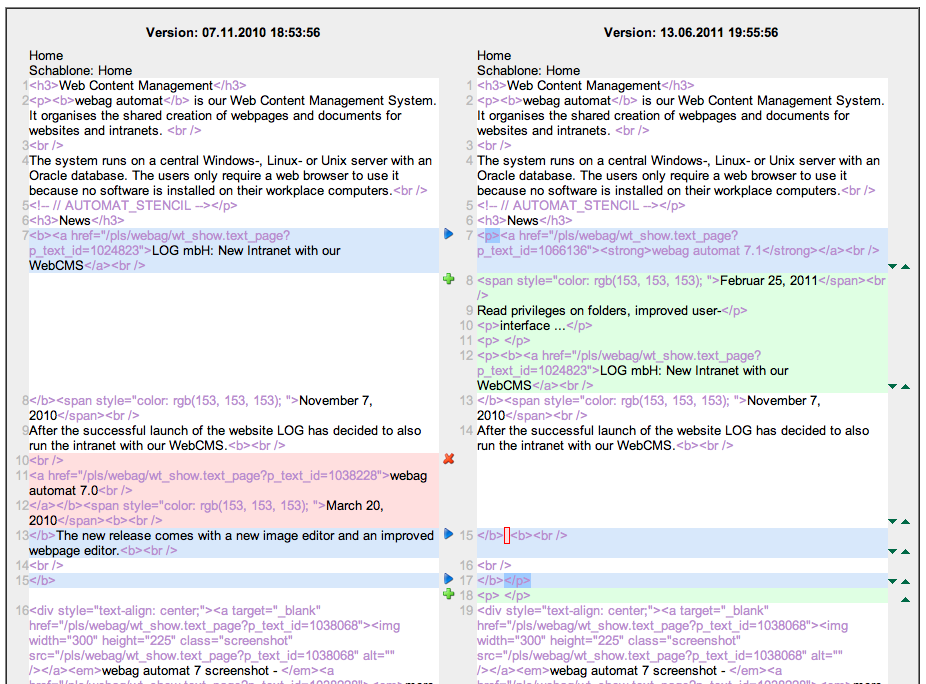Screen dimensions: 926x684
Task: Select the 'Version: 07.11.2010 18:53:56' header
Action: [x=233, y=33]
